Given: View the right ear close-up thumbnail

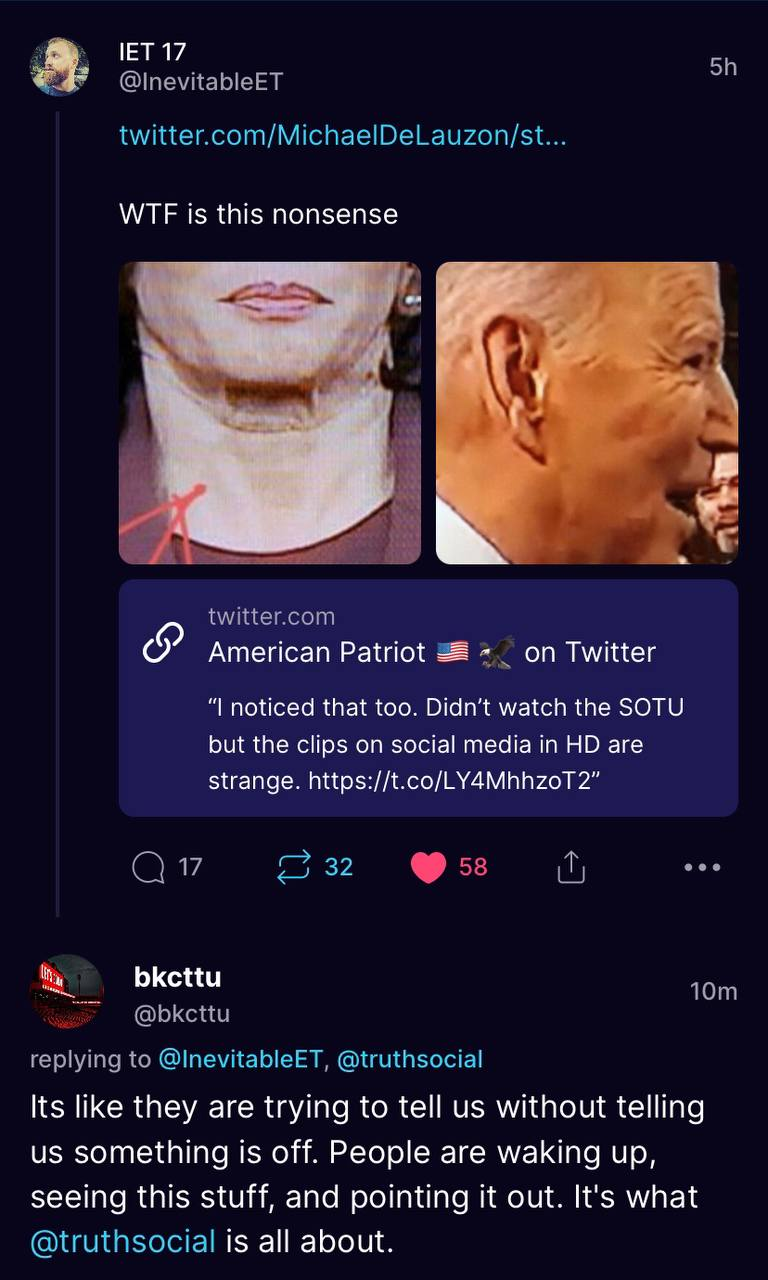Looking at the screenshot, I should point(587,413).
